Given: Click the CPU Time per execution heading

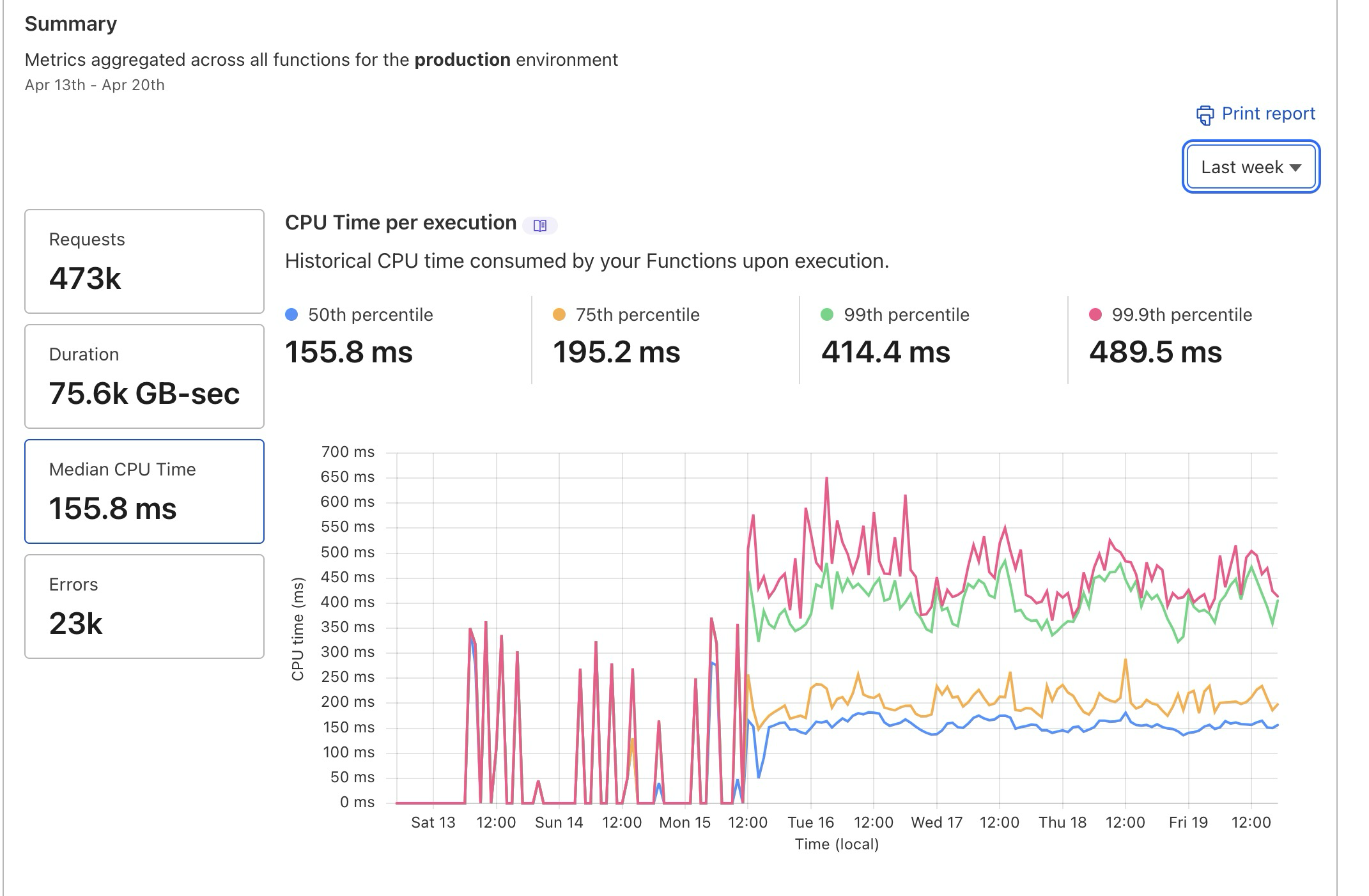Looking at the screenshot, I should 401,222.
